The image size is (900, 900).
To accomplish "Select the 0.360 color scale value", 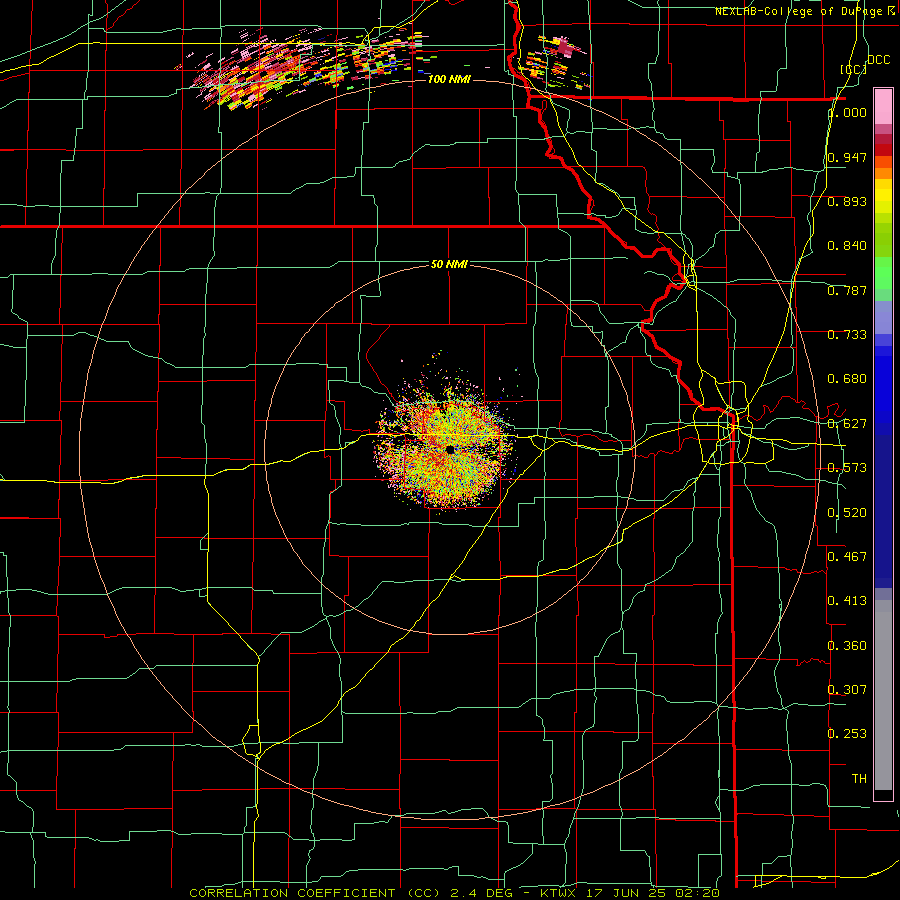I will click(x=847, y=646).
